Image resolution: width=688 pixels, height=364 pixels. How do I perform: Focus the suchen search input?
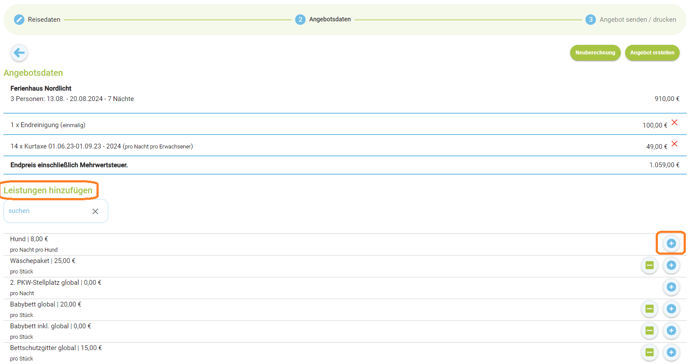pyautogui.click(x=47, y=211)
